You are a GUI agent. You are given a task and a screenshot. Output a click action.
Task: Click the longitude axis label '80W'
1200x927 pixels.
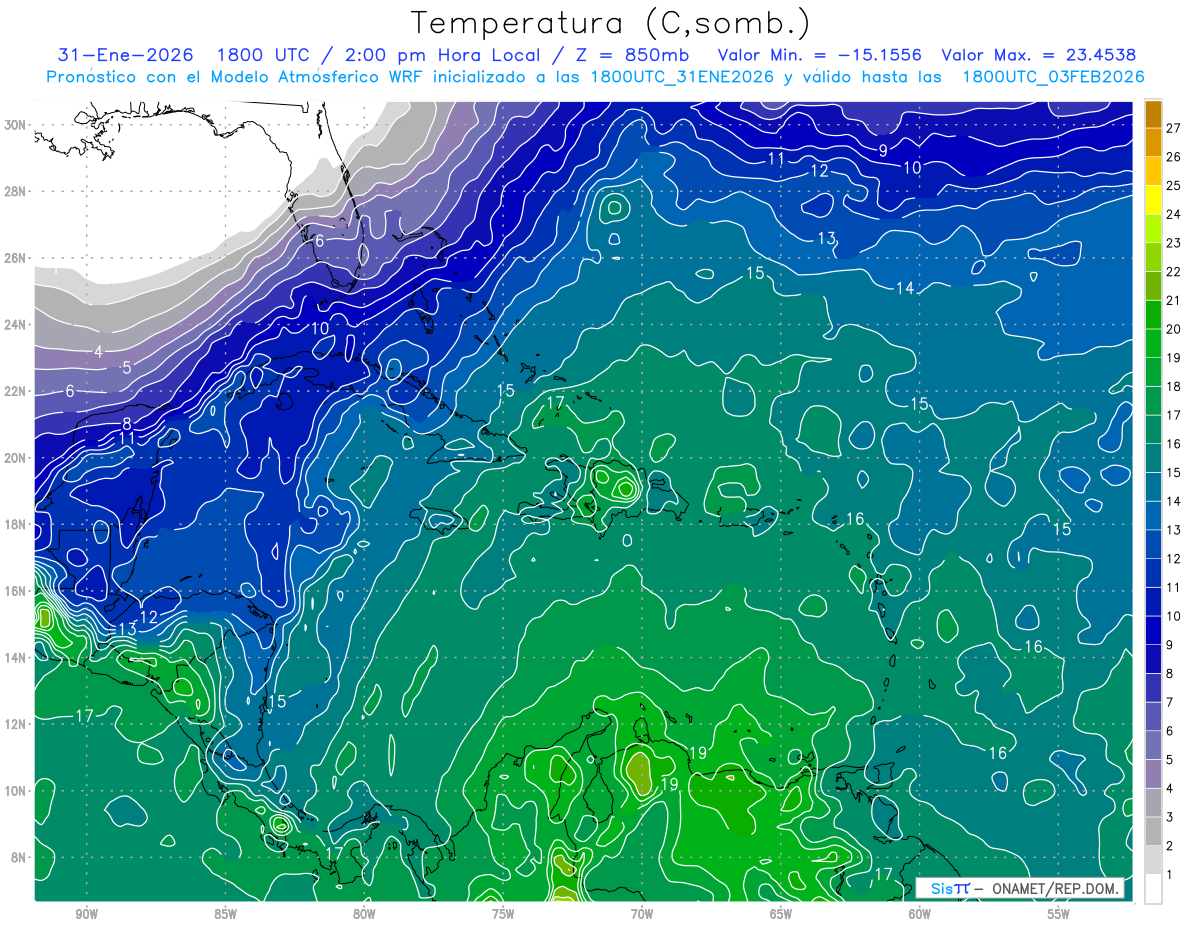click(x=364, y=914)
